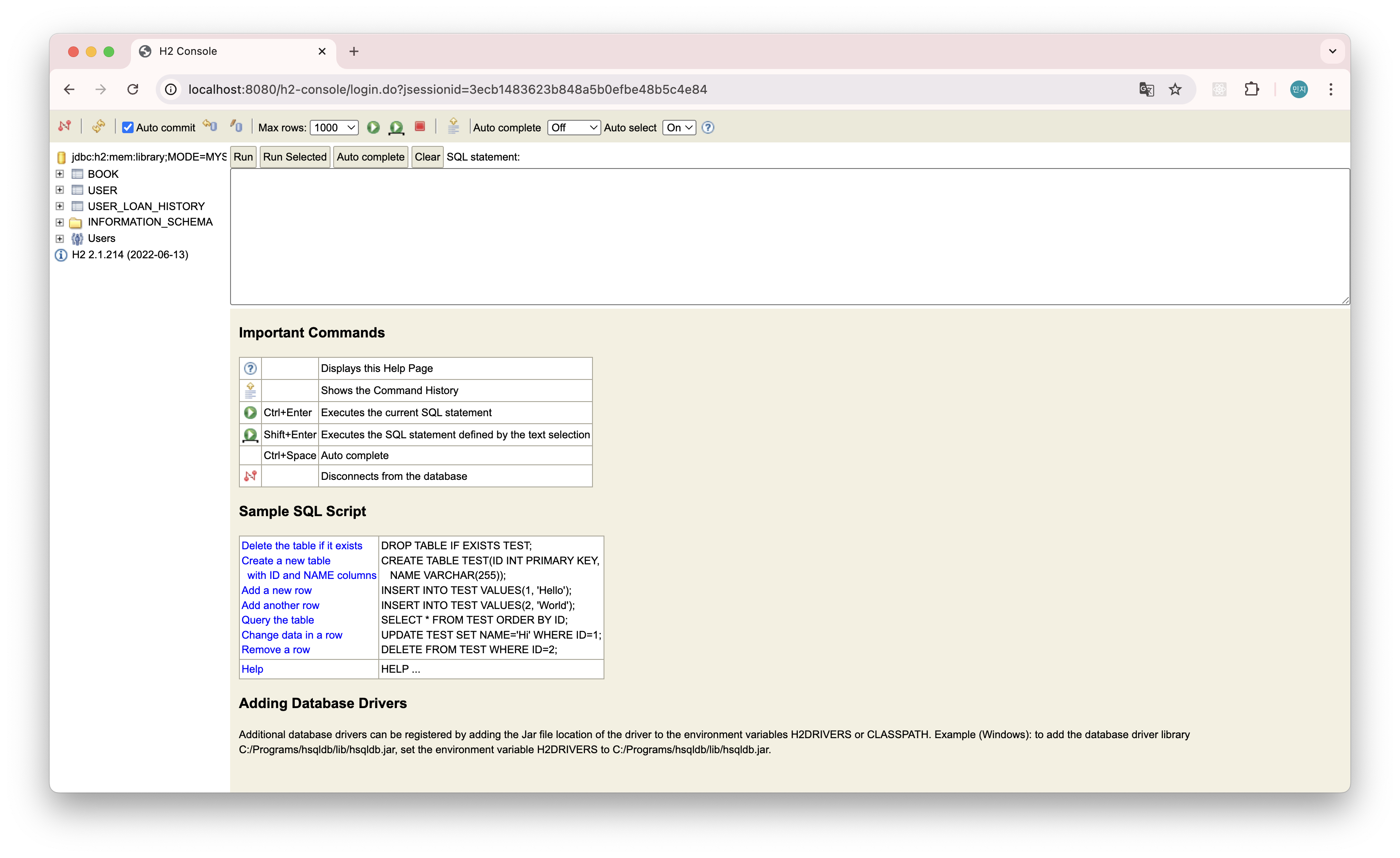Expand the BOOK table node
This screenshot has width=1400, height=858.
60,174
